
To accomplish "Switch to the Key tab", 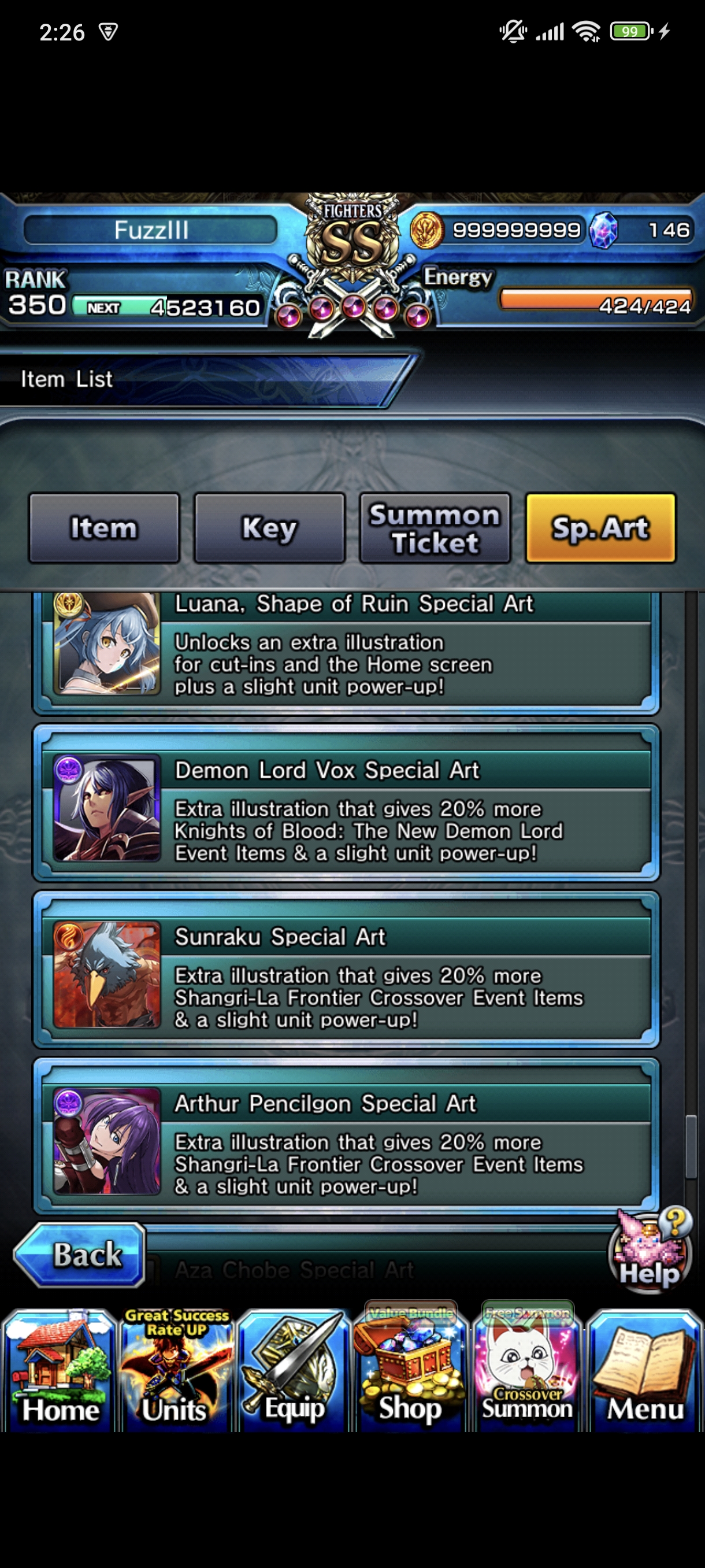I will tap(269, 528).
